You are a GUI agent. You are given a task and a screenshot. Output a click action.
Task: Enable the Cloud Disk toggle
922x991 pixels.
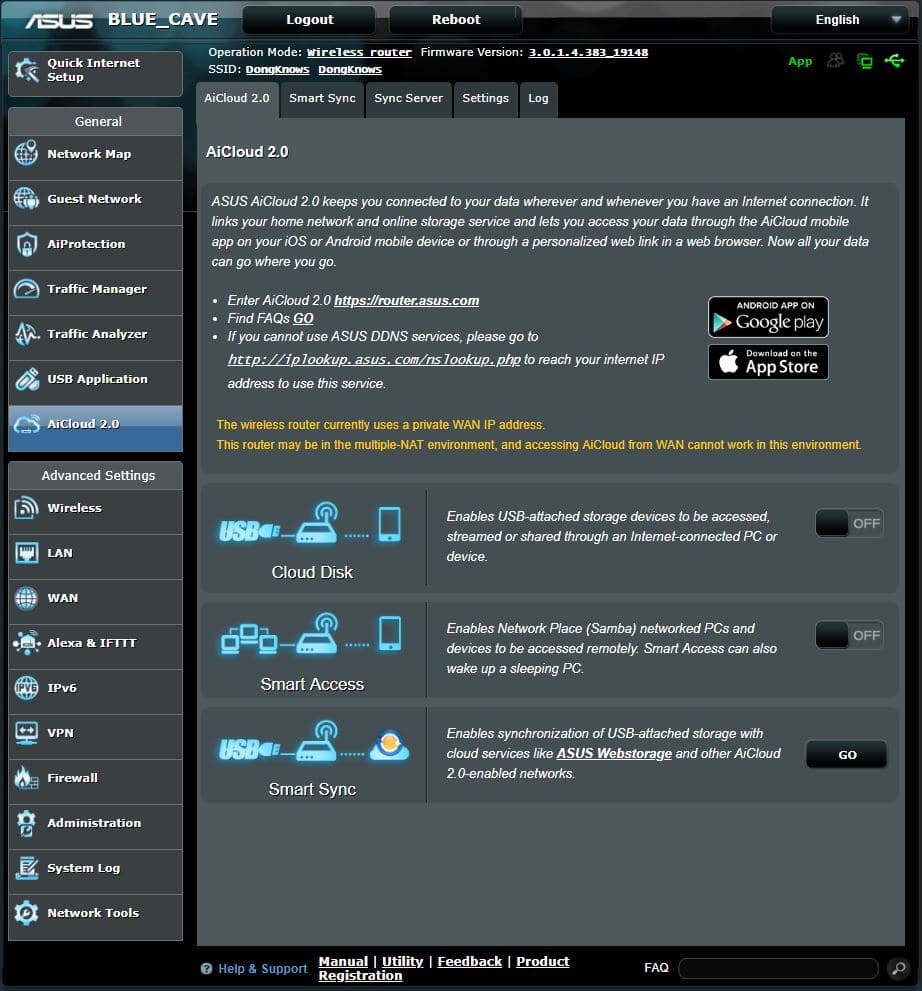click(849, 523)
